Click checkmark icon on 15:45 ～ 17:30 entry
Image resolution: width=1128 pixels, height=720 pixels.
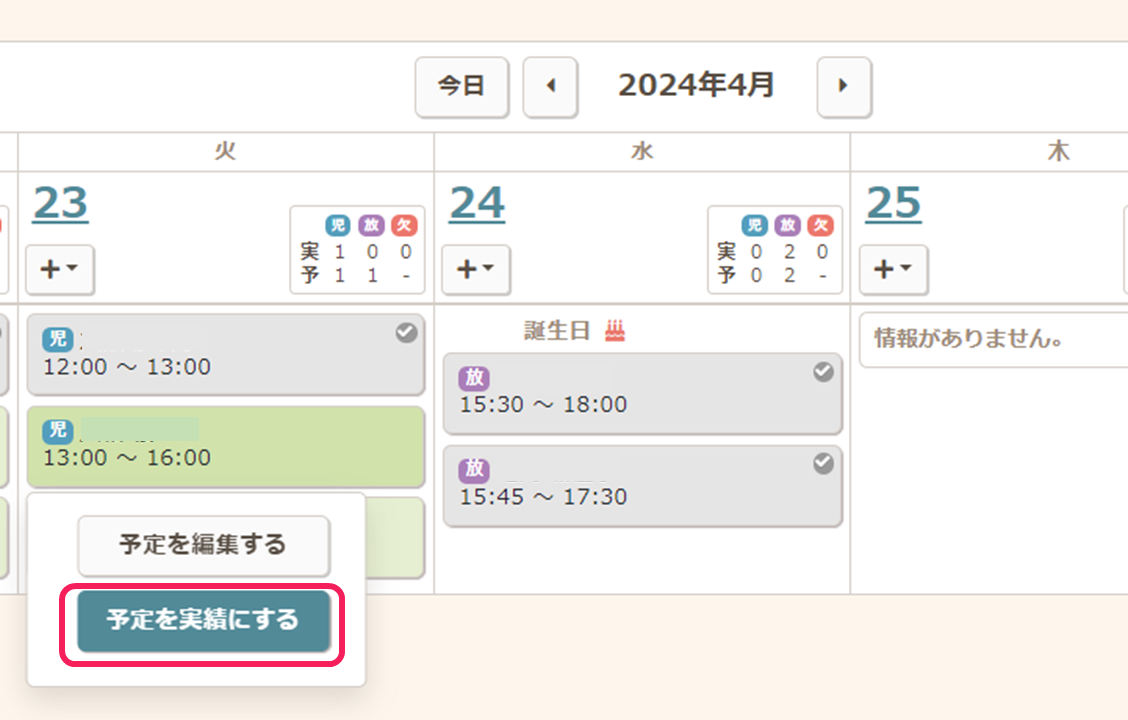pyautogui.click(x=823, y=464)
